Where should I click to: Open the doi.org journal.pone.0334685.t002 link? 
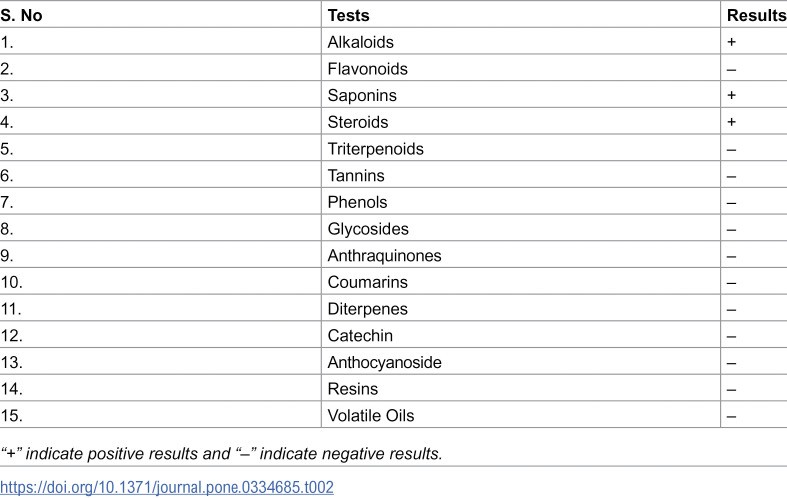pos(167,487)
